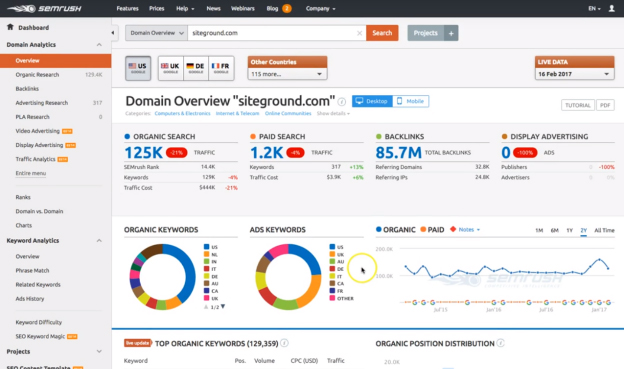
Task: Open Webinars in the top menu
Action: [242, 8]
